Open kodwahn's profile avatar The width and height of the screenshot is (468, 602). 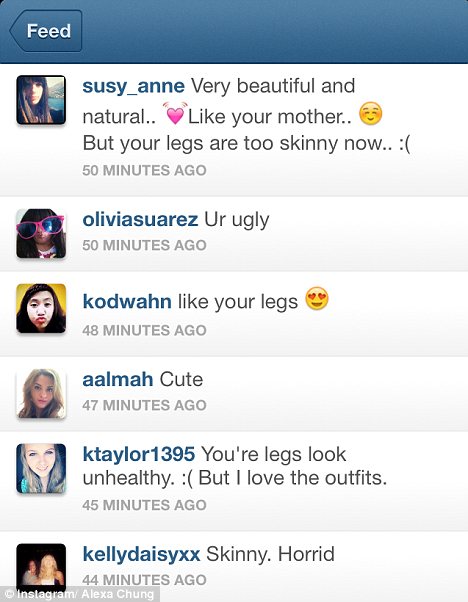(x=41, y=308)
